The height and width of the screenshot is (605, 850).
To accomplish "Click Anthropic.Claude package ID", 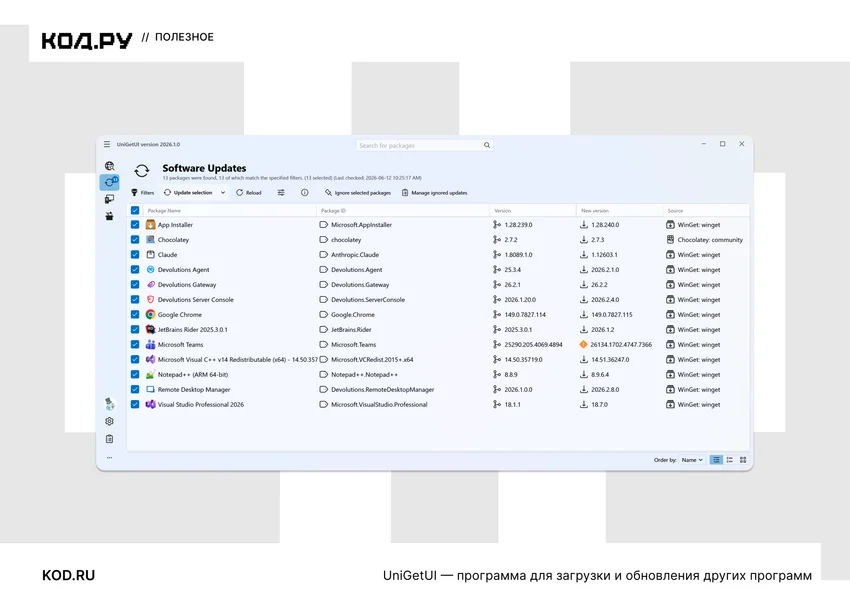I will tap(355, 255).
